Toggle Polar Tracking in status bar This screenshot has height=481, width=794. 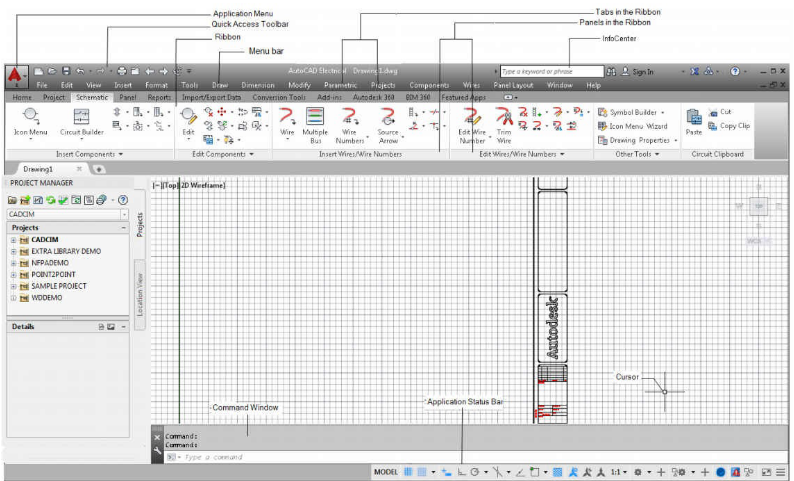(474, 472)
